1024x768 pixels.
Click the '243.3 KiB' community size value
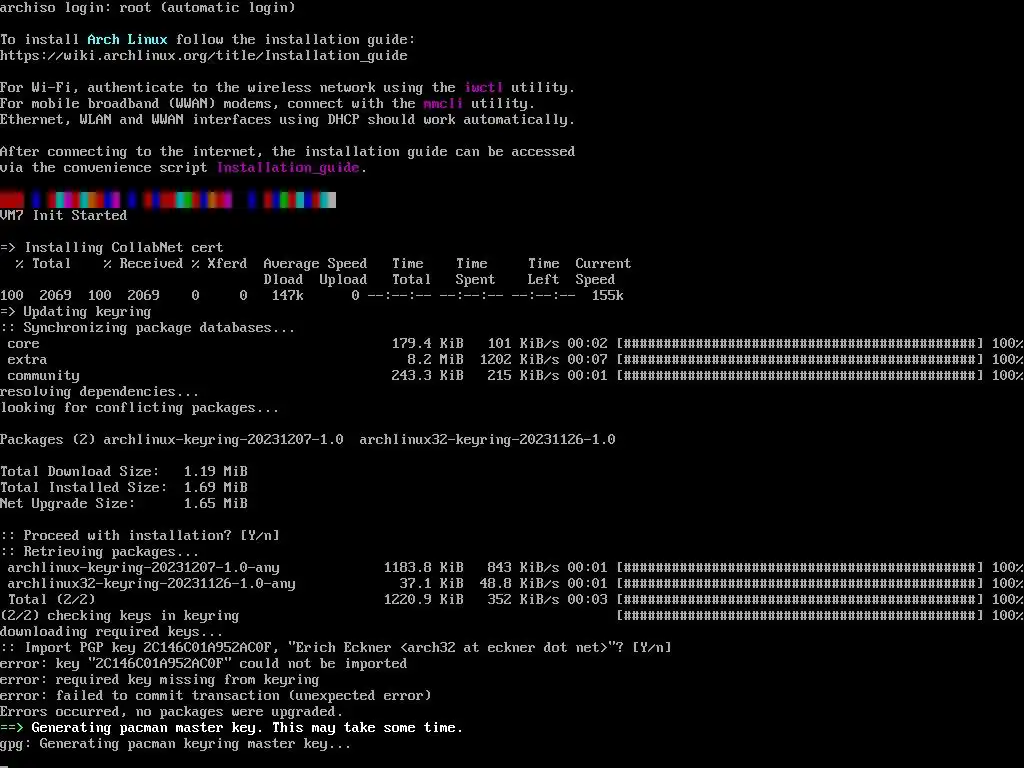pyautogui.click(x=427, y=376)
